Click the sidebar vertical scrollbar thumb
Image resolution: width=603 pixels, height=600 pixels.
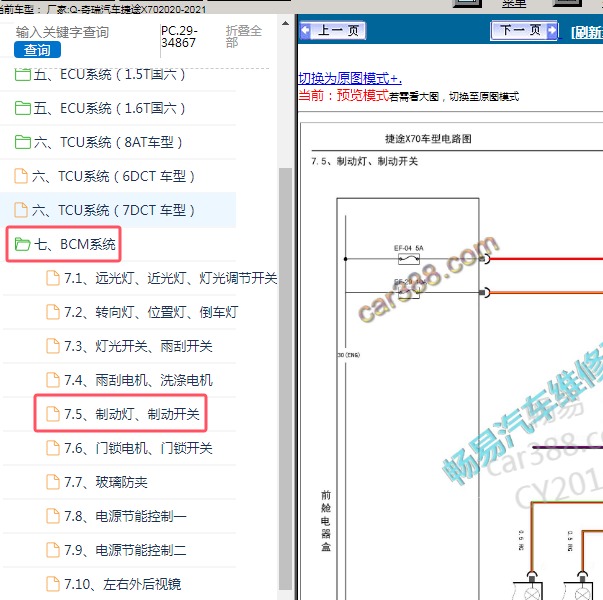tap(285, 379)
